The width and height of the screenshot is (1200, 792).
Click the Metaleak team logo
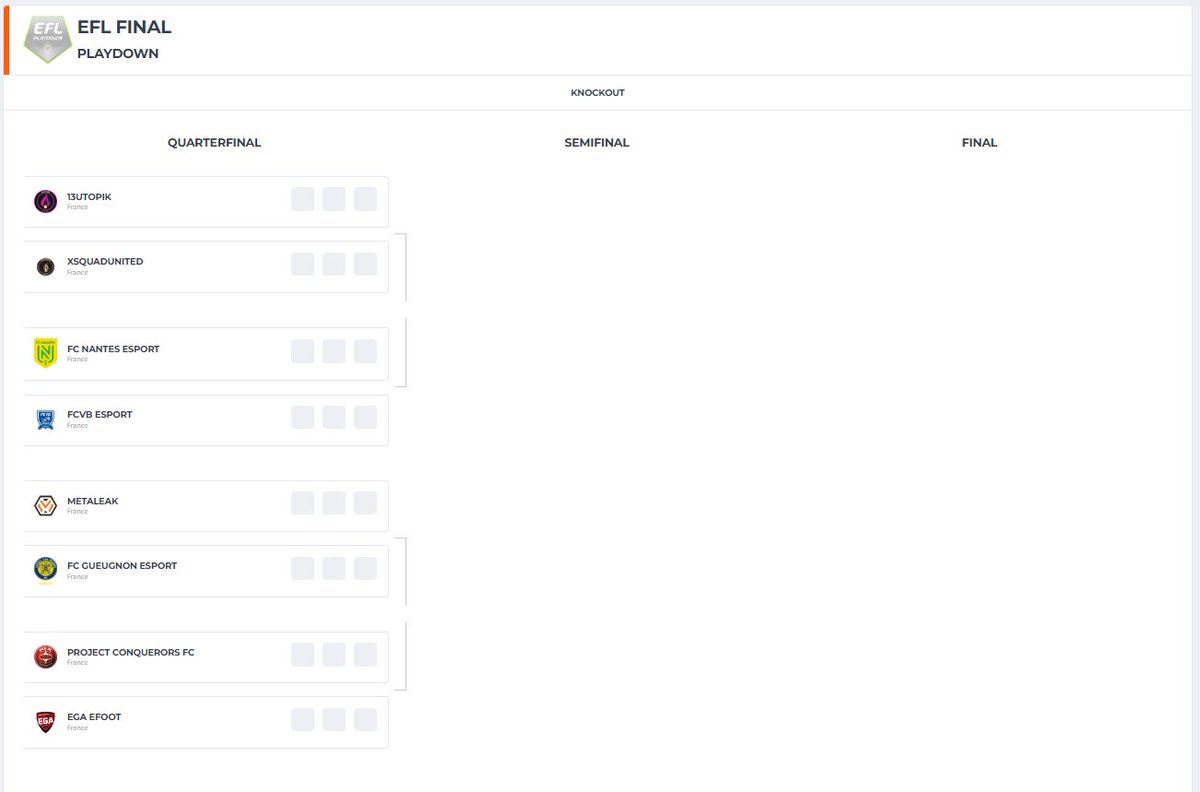point(45,505)
